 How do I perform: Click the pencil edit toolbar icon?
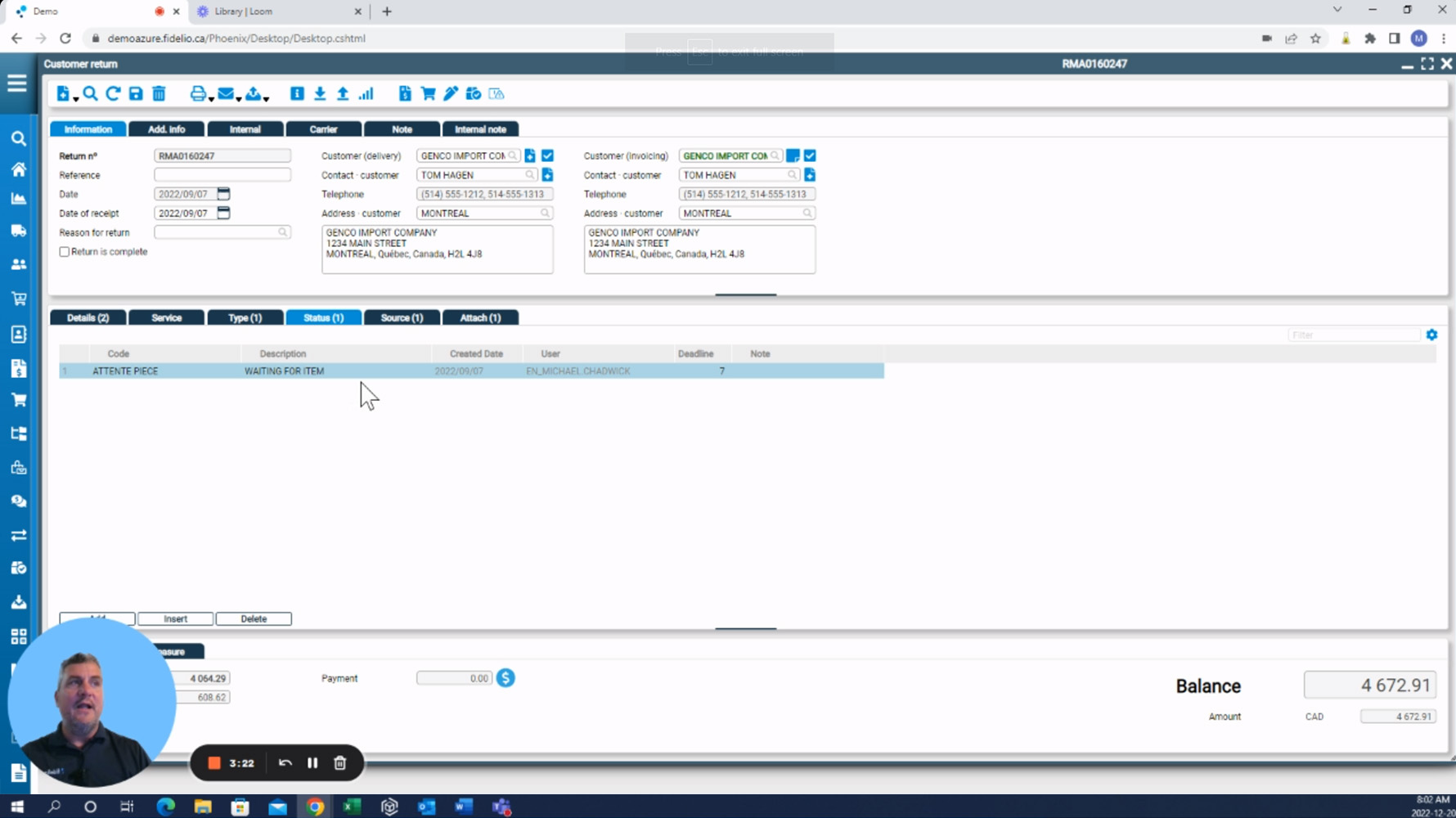pyautogui.click(x=451, y=93)
